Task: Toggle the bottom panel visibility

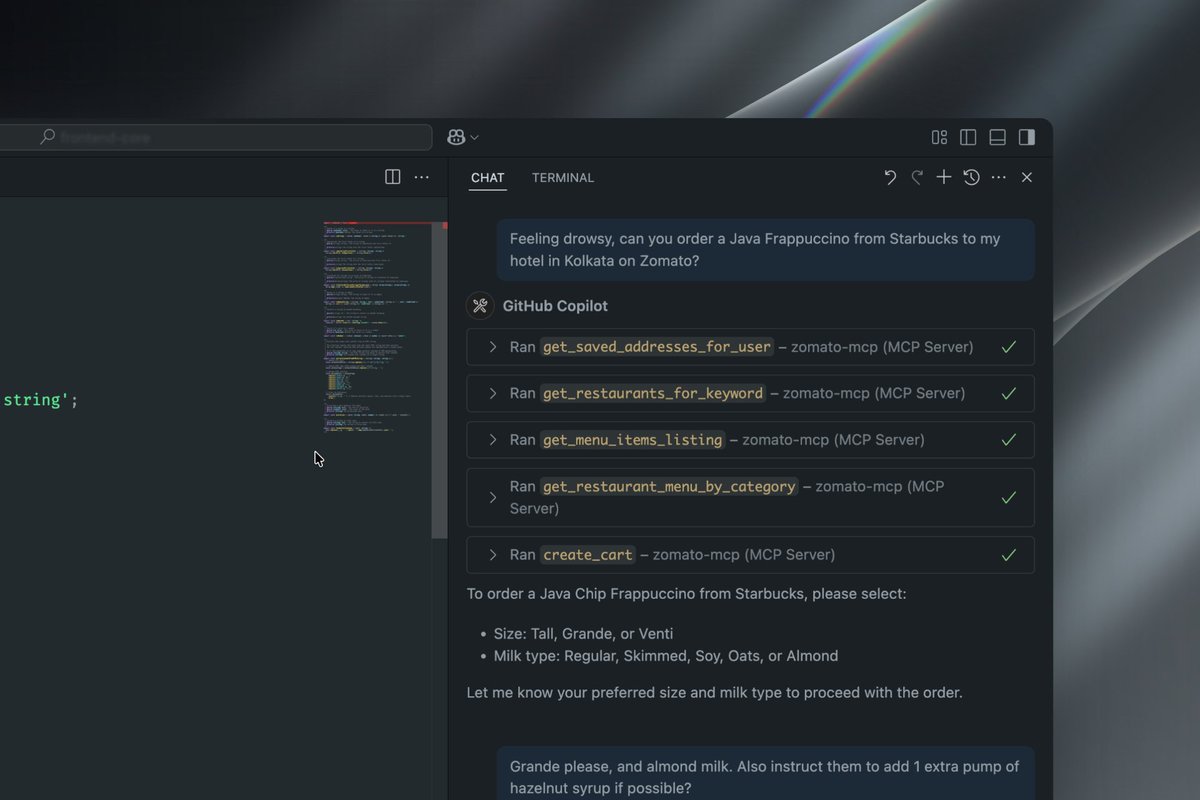Action: tap(997, 137)
